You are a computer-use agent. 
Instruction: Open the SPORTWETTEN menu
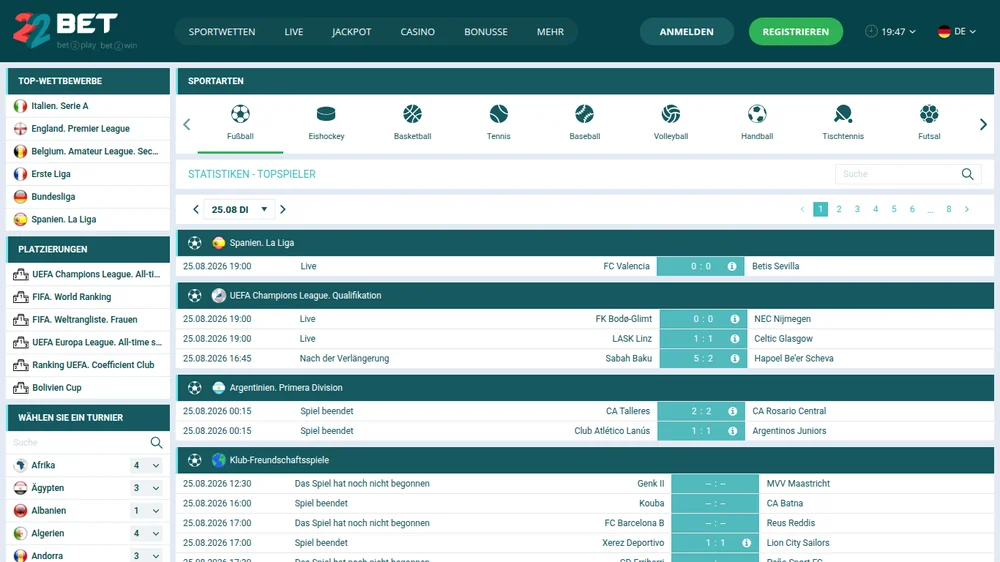(222, 32)
